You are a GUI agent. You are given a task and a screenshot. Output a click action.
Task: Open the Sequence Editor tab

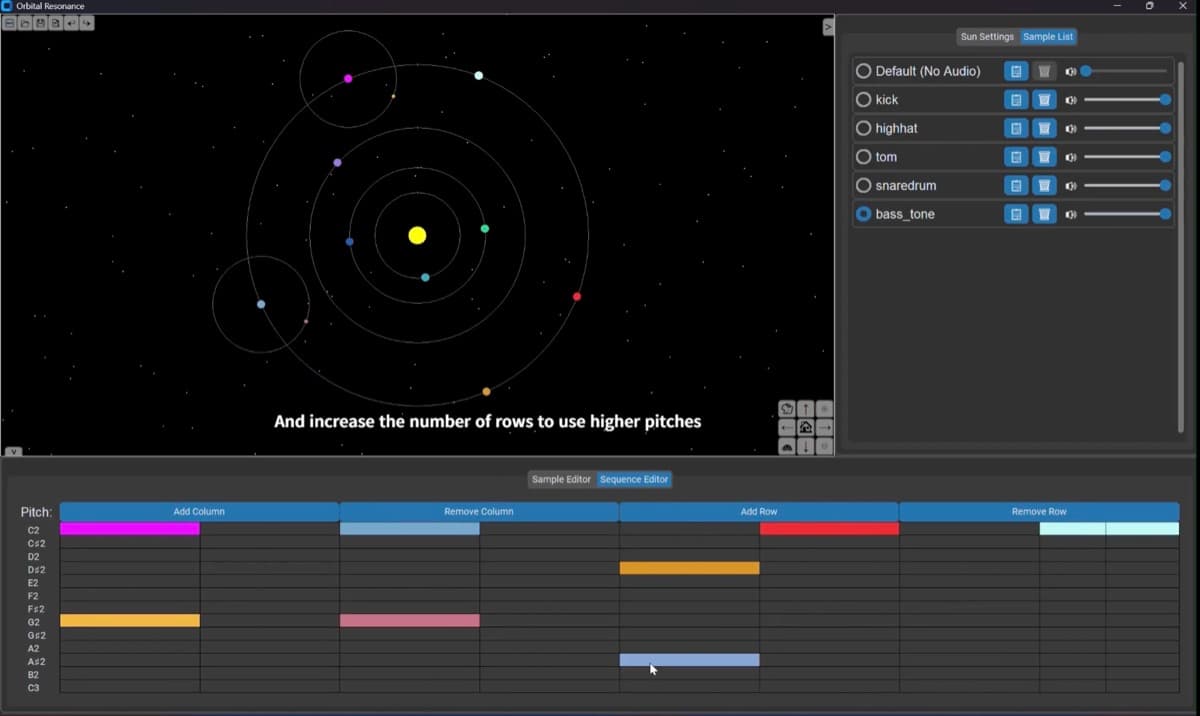(x=634, y=480)
